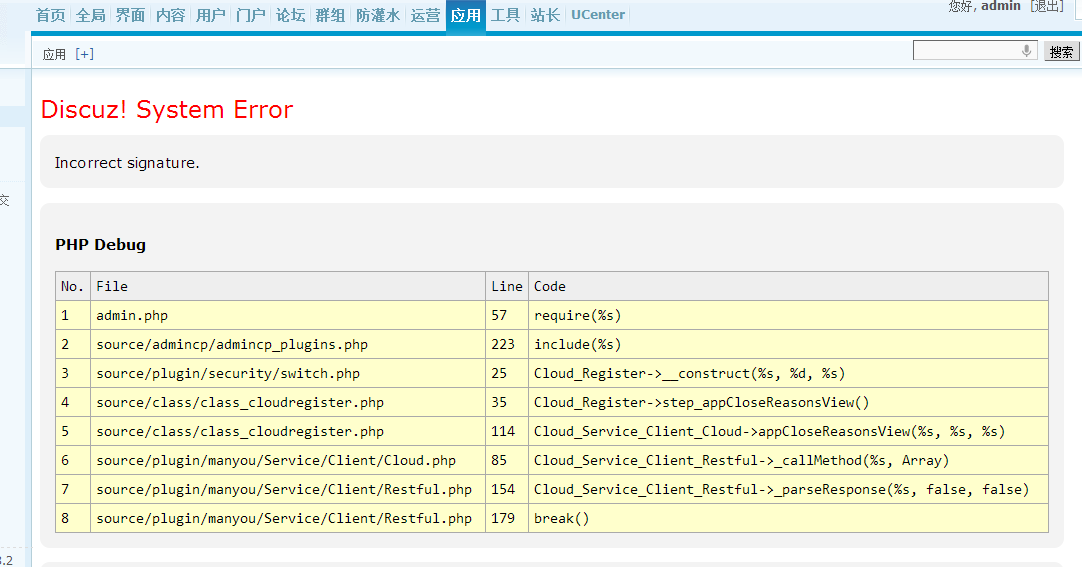Switch to the 全局 tab
This screenshot has height=567, width=1082.
pos(91,15)
